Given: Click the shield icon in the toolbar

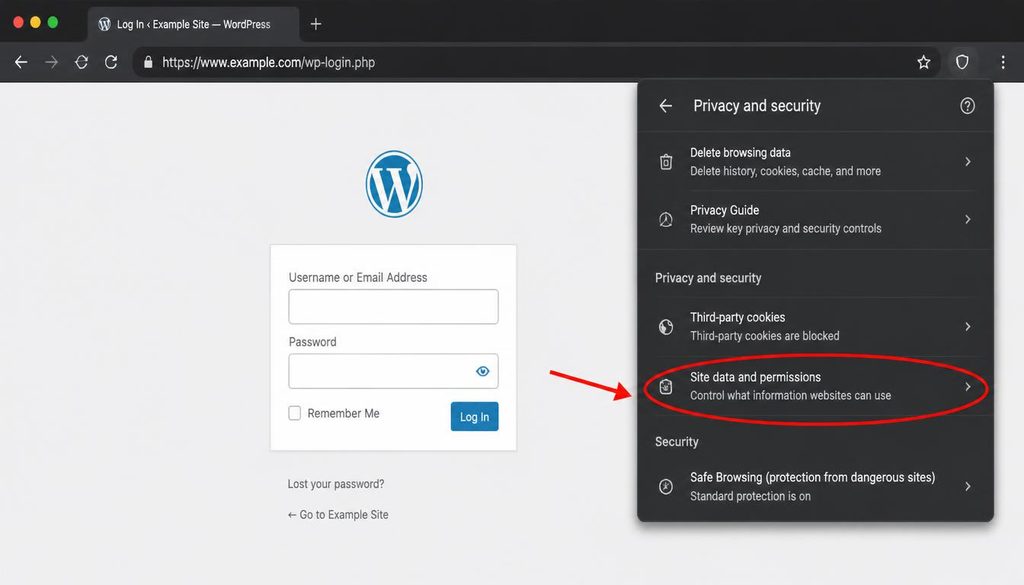Looking at the screenshot, I should point(962,62).
